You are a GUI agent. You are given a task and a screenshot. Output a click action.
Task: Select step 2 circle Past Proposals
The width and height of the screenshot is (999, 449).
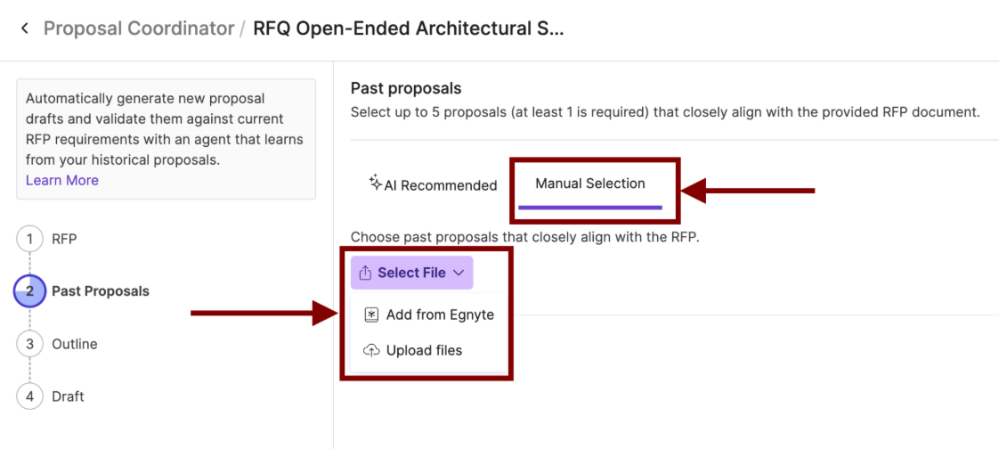pos(29,292)
